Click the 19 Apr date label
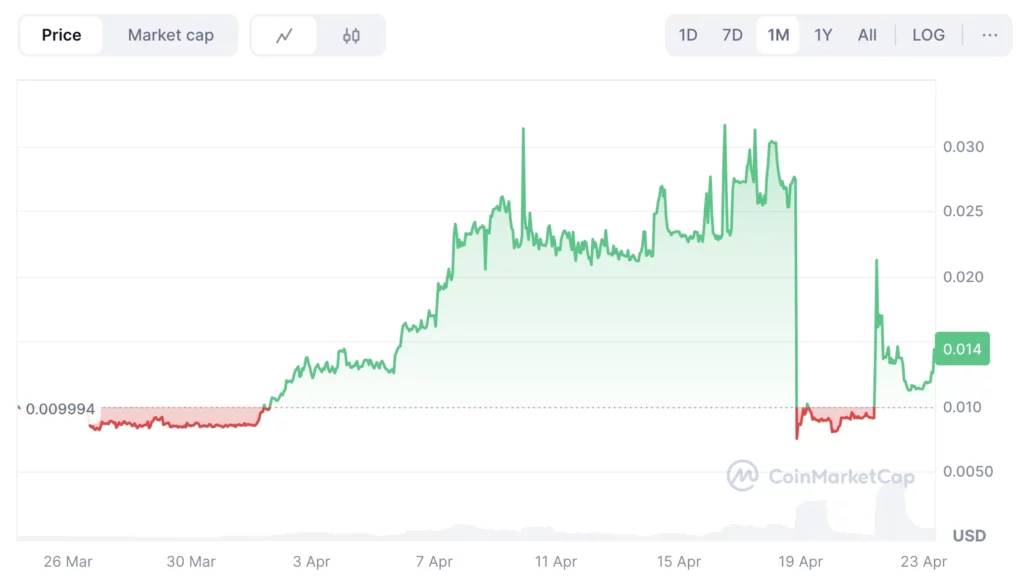Viewport: 1024px width, 587px height. [x=799, y=562]
